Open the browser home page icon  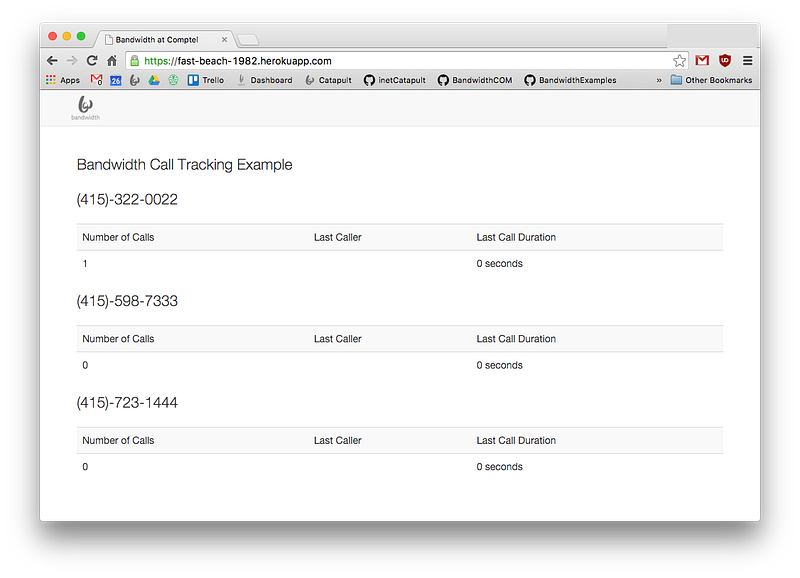point(112,61)
